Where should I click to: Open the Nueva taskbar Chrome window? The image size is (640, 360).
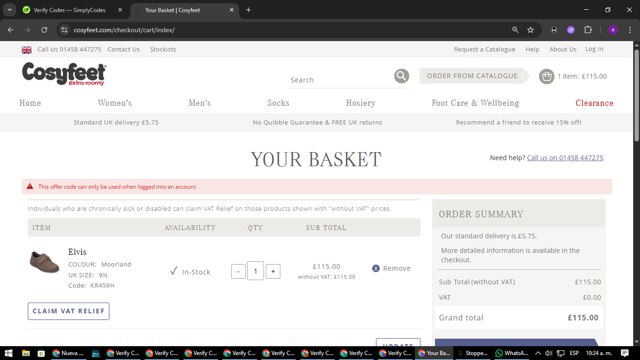click(68, 353)
